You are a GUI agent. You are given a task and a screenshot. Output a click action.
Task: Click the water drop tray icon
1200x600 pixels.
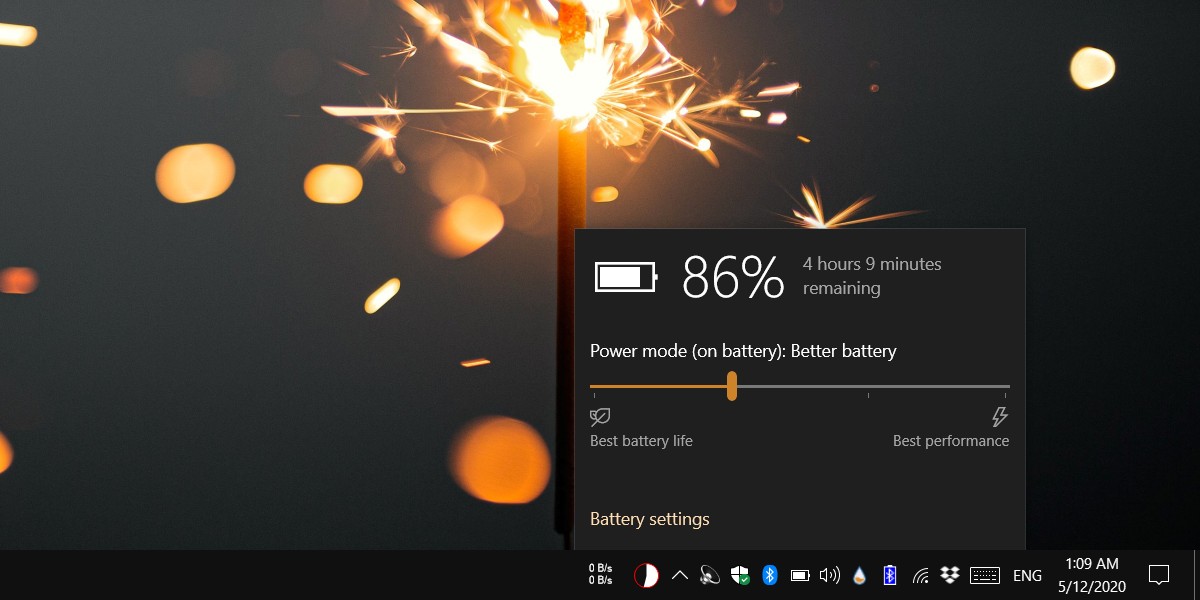coord(859,575)
